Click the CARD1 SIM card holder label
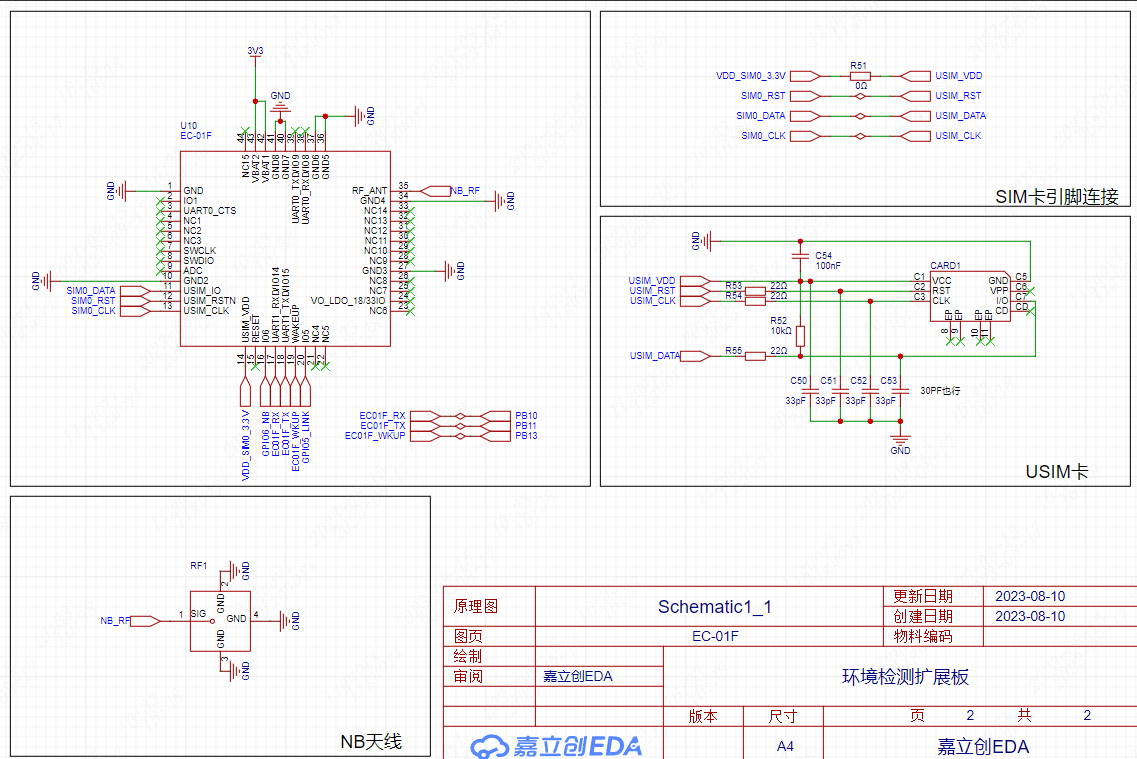 pos(946,265)
